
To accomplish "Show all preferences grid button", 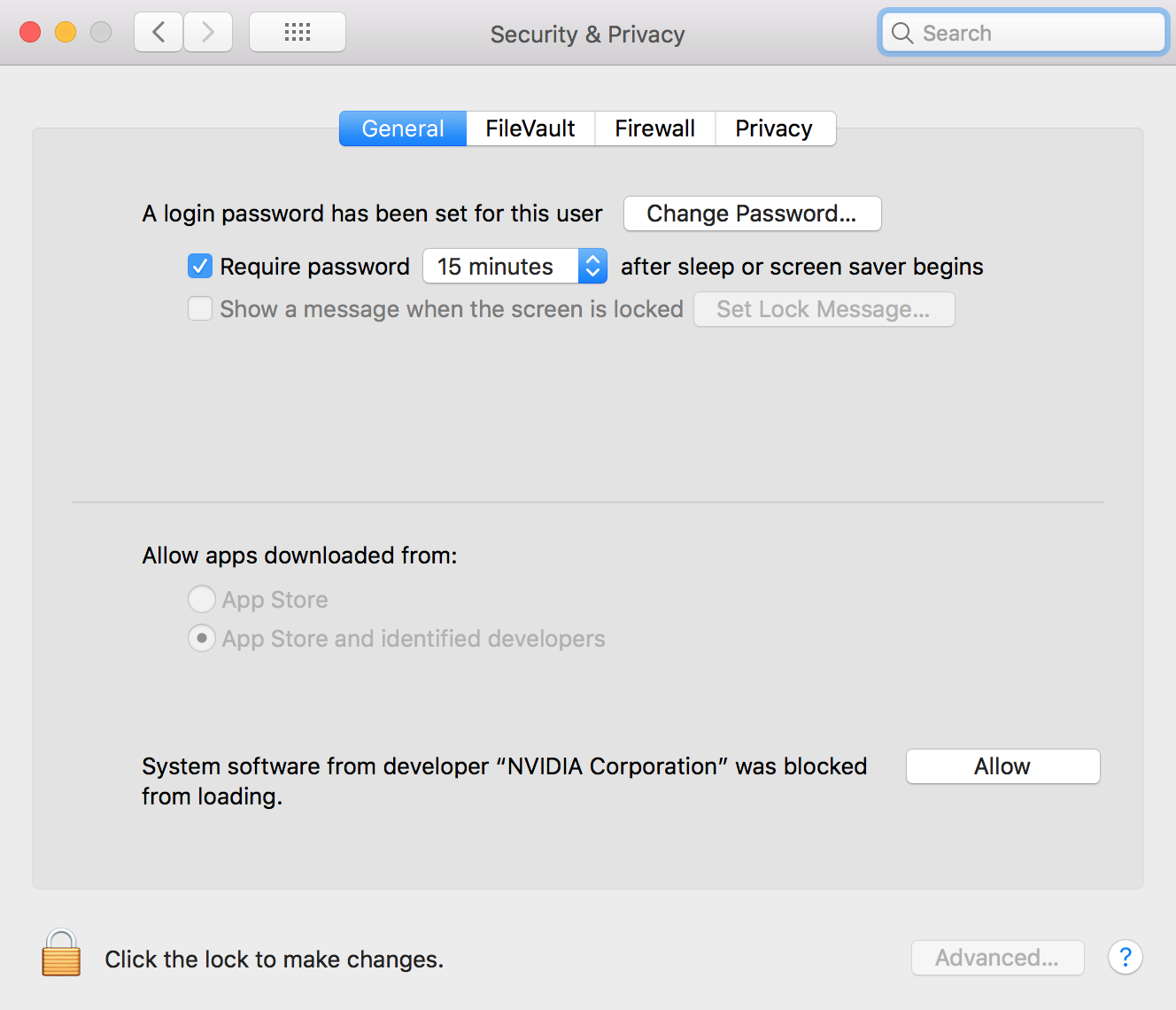I will 298,33.
